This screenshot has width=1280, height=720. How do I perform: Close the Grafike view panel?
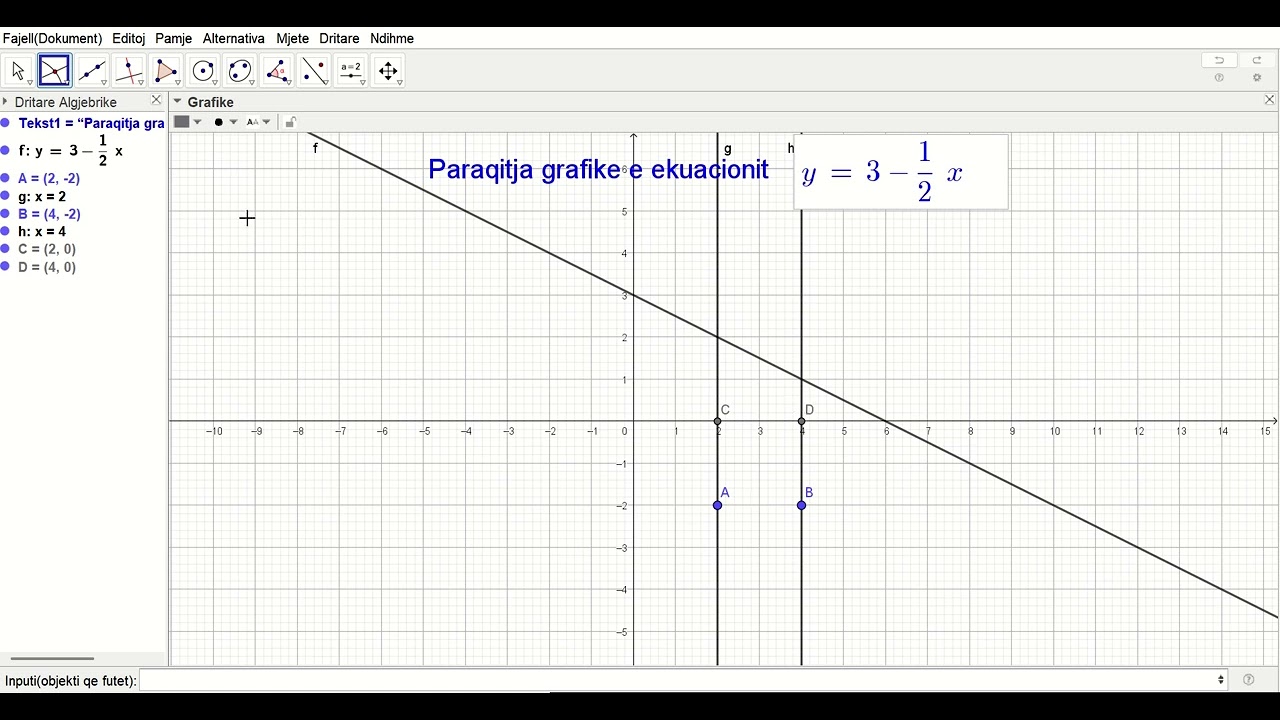1270,100
